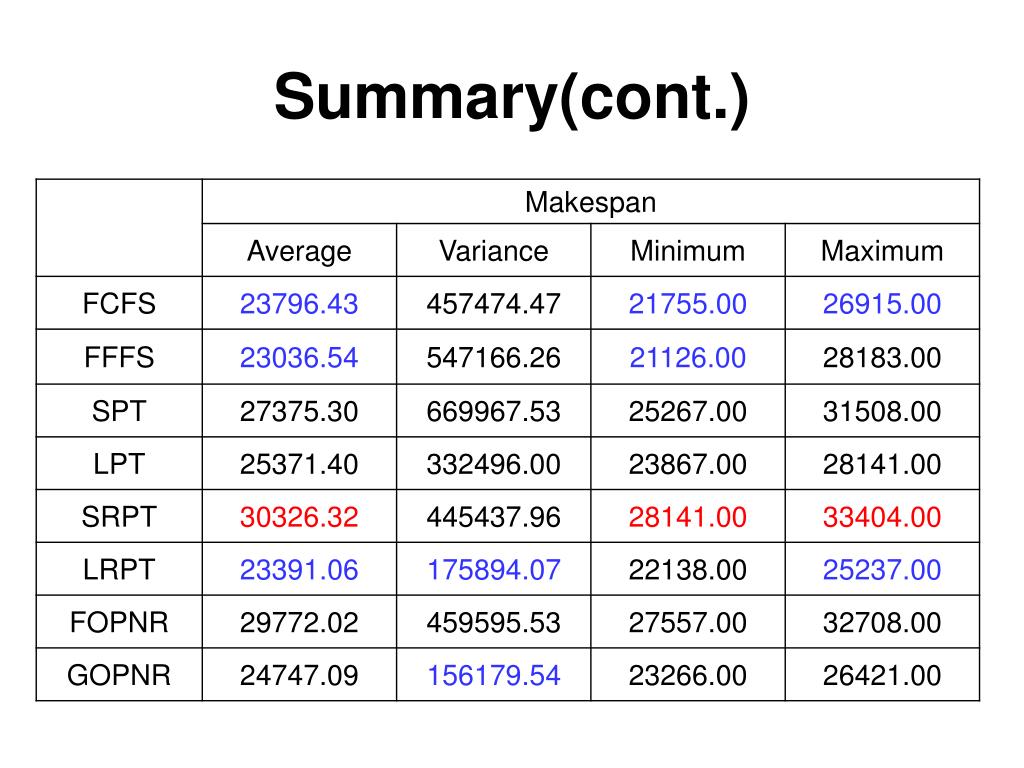Click the SRPT maximum 33404.00
Image resolution: width=1024 pixels, height=768 pixels.
pyautogui.click(x=882, y=517)
